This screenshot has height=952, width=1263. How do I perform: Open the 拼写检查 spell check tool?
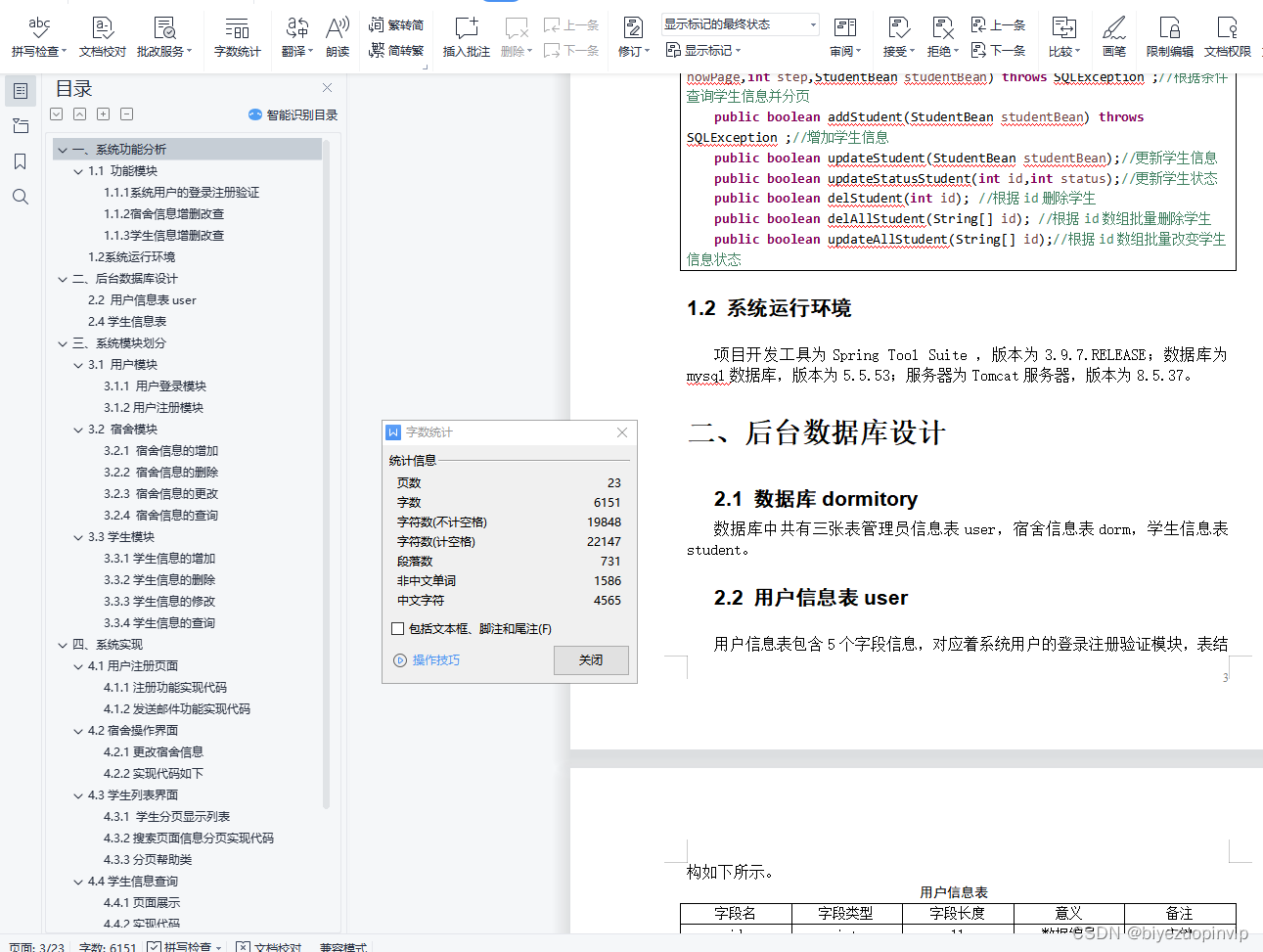39,37
